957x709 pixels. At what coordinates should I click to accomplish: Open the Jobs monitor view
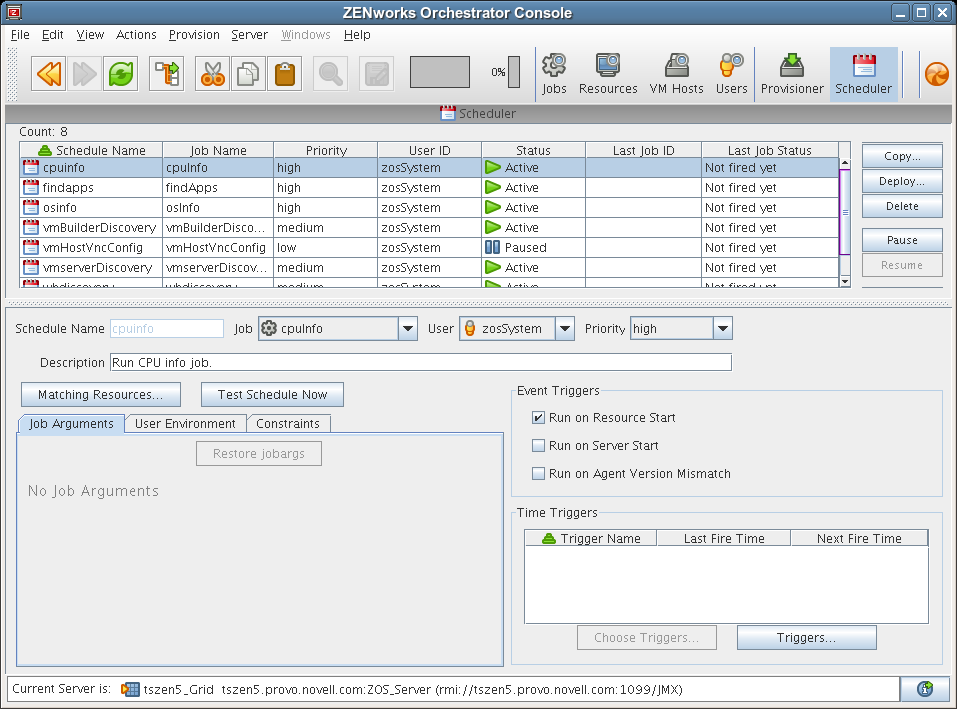(x=554, y=74)
